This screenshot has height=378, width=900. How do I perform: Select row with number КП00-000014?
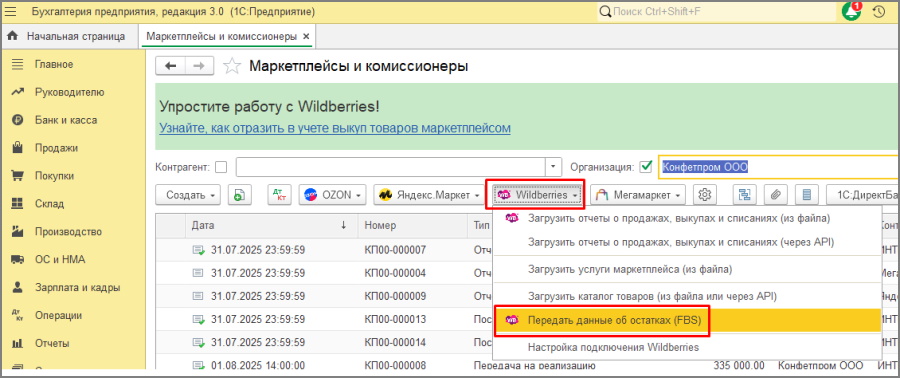[x=395, y=342]
